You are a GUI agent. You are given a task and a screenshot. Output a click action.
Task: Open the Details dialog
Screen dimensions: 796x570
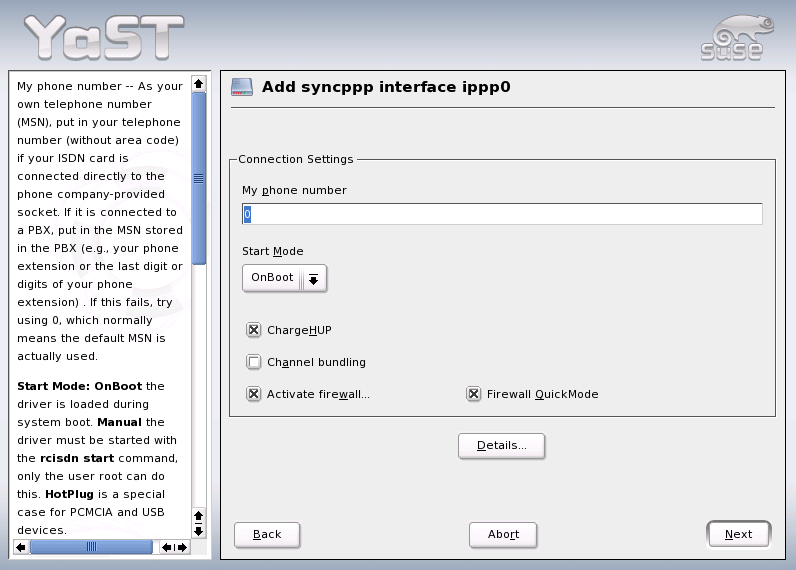click(x=502, y=446)
